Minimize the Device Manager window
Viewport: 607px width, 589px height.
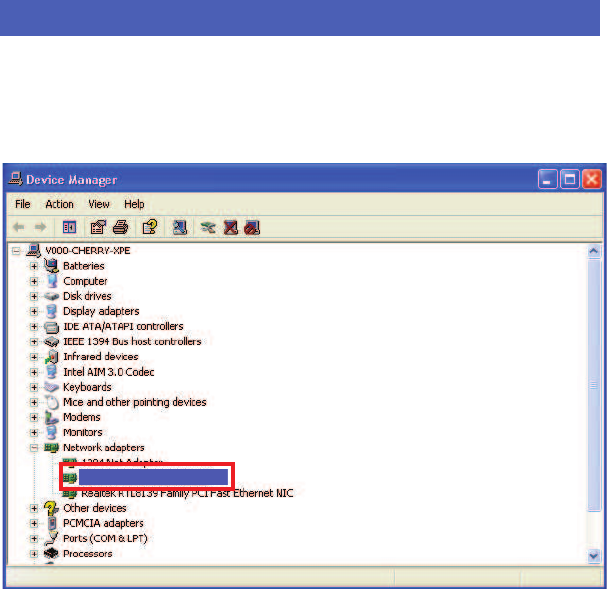point(547,179)
